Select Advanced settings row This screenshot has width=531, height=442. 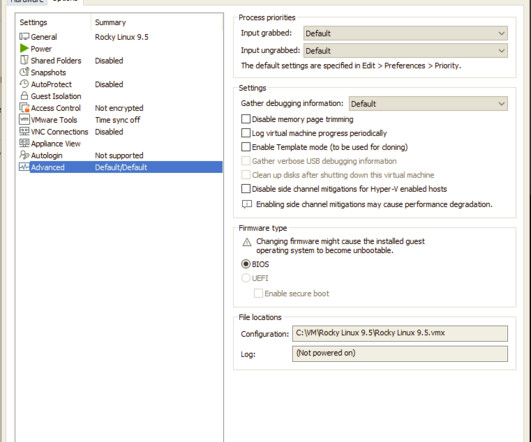(x=121, y=167)
